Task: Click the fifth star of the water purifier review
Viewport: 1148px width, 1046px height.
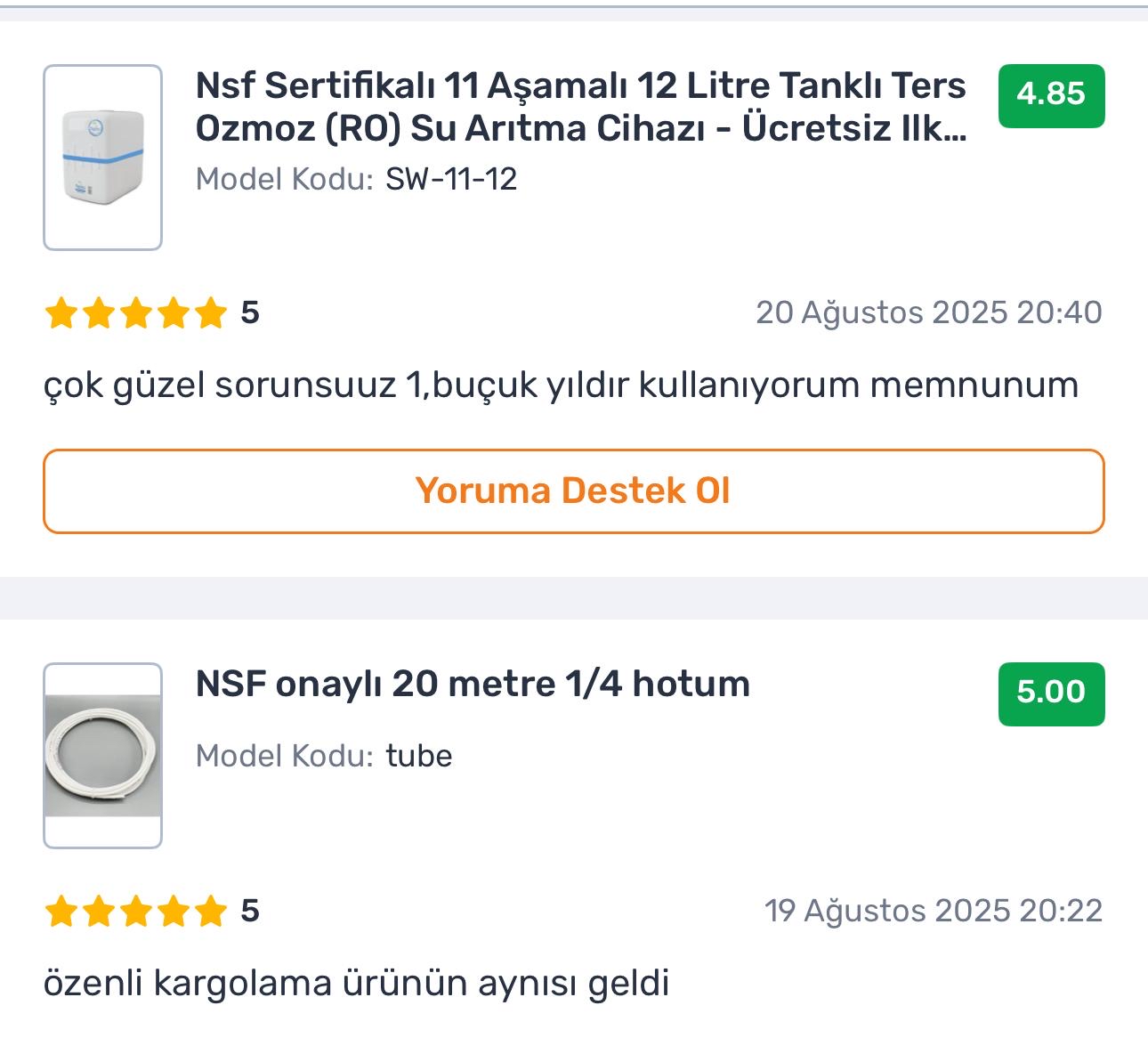Action: (x=211, y=313)
